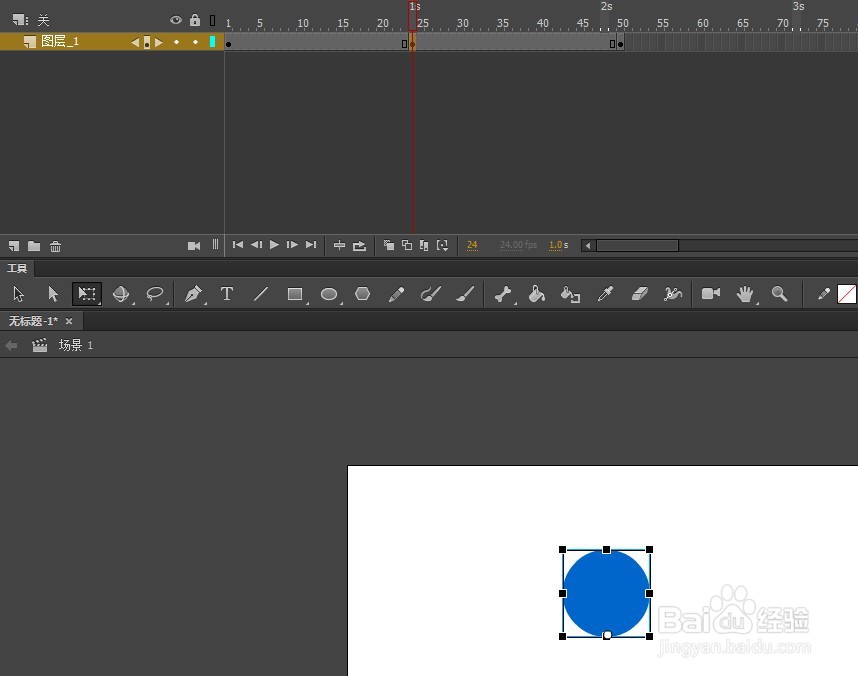Hide the 图层_1 layer with its eye toggle
The height and width of the screenshot is (676, 858).
pyautogui.click(x=176, y=42)
